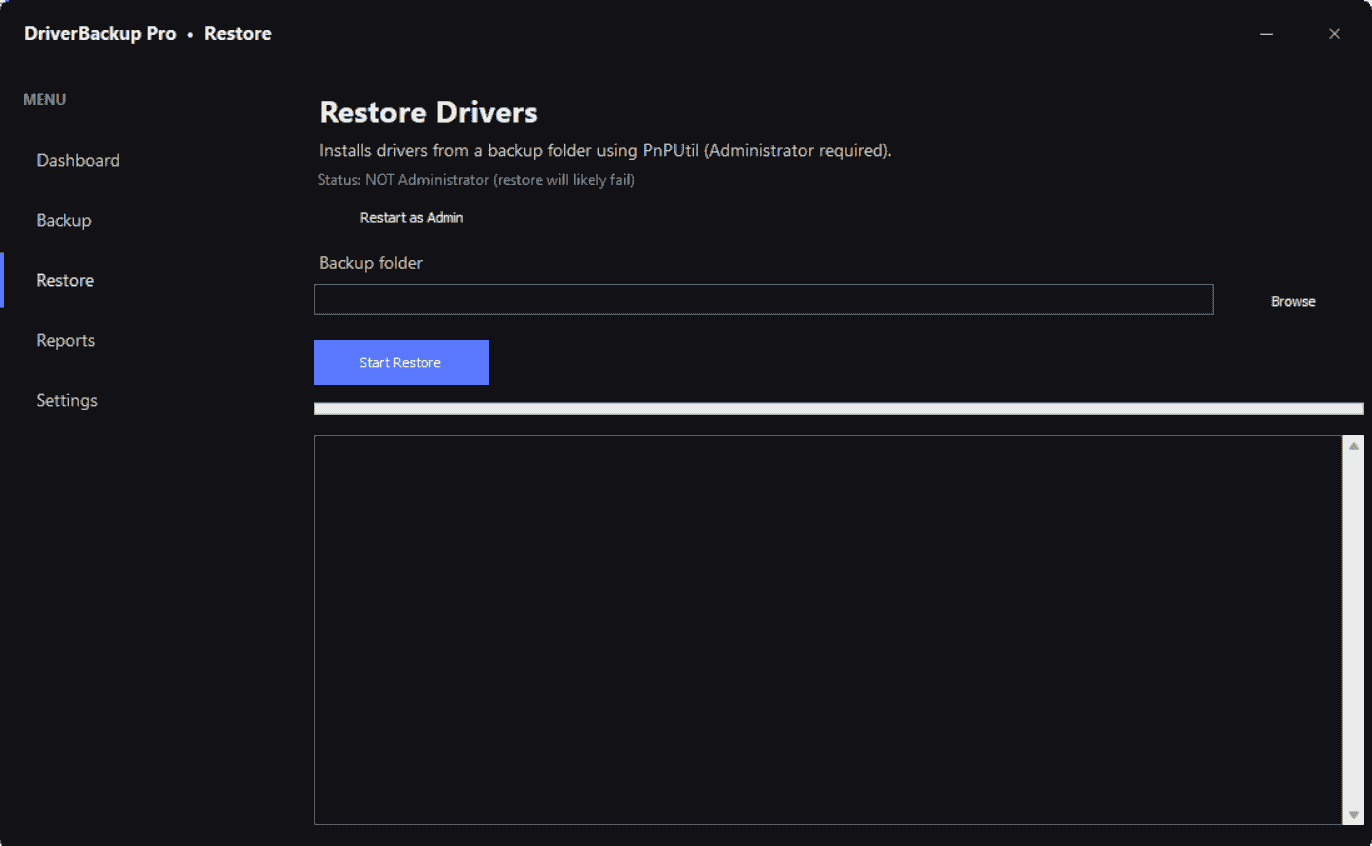The width and height of the screenshot is (1372, 846).
Task: Click the MENU heading in the sidebar
Action: pos(44,99)
